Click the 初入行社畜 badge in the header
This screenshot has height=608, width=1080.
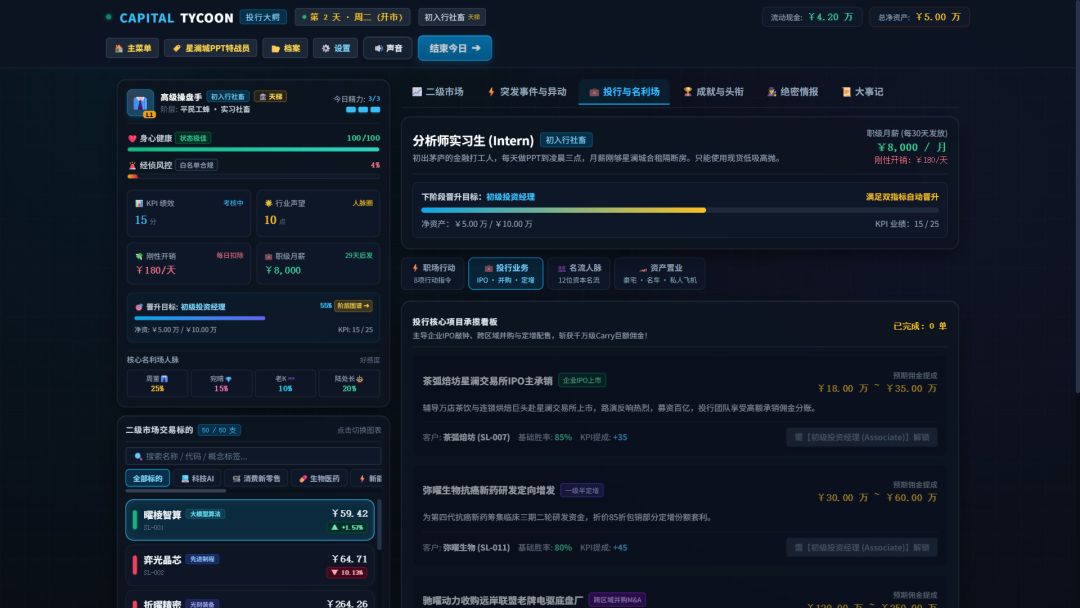pos(451,17)
